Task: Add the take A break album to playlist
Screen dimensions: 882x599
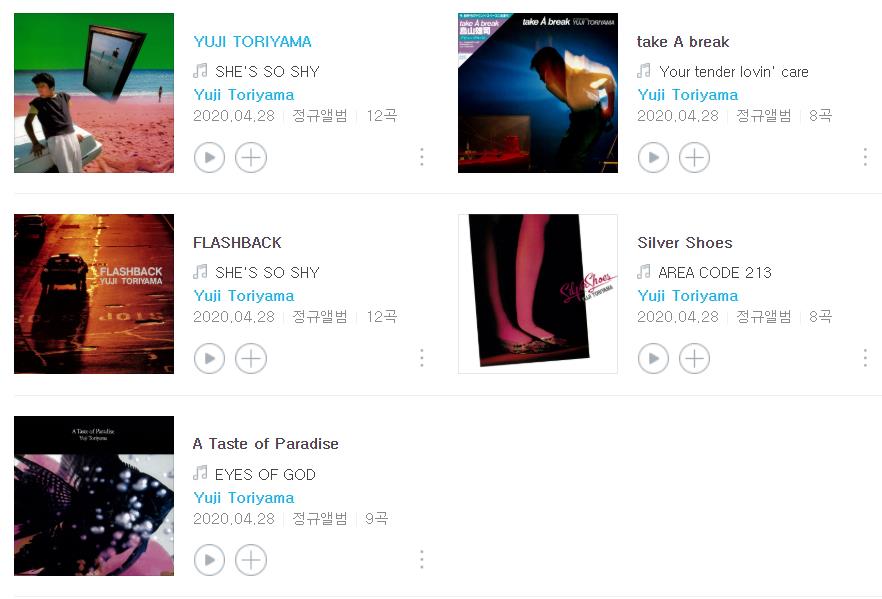Action: click(x=695, y=157)
